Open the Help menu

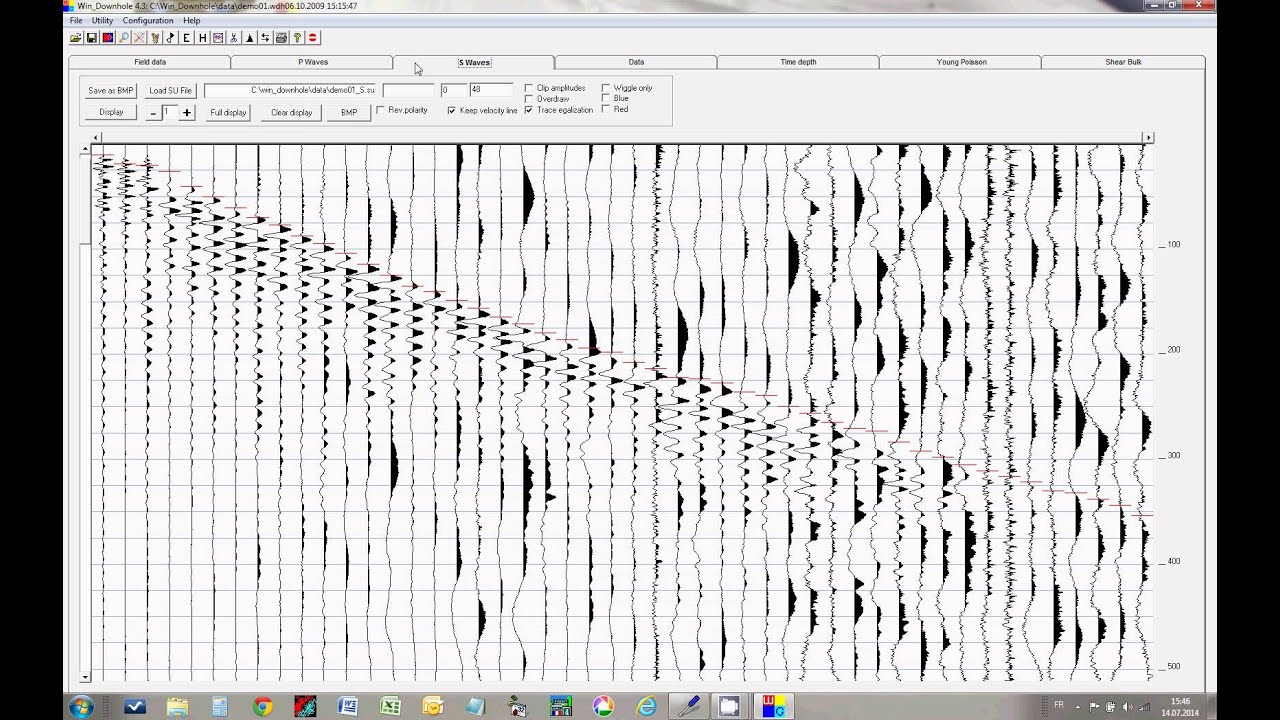click(192, 20)
